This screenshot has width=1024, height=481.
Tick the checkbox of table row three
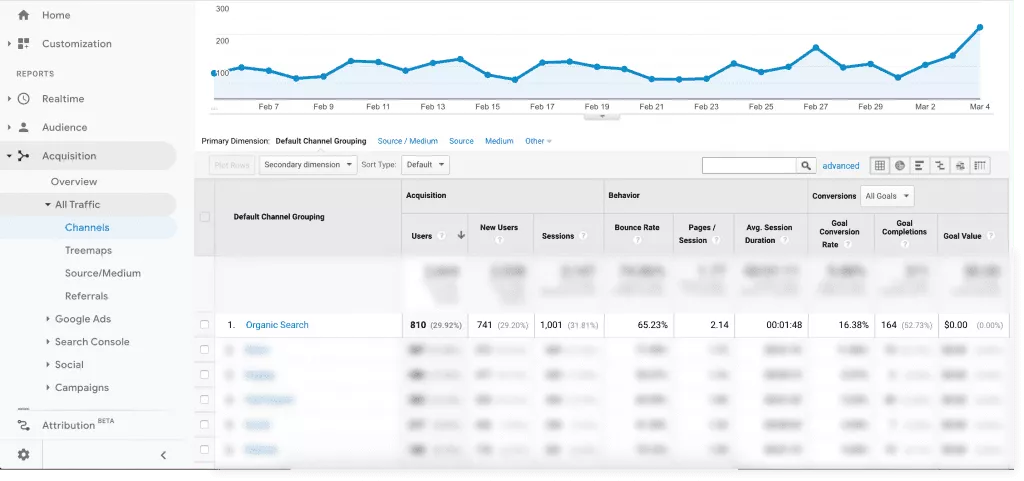204,375
